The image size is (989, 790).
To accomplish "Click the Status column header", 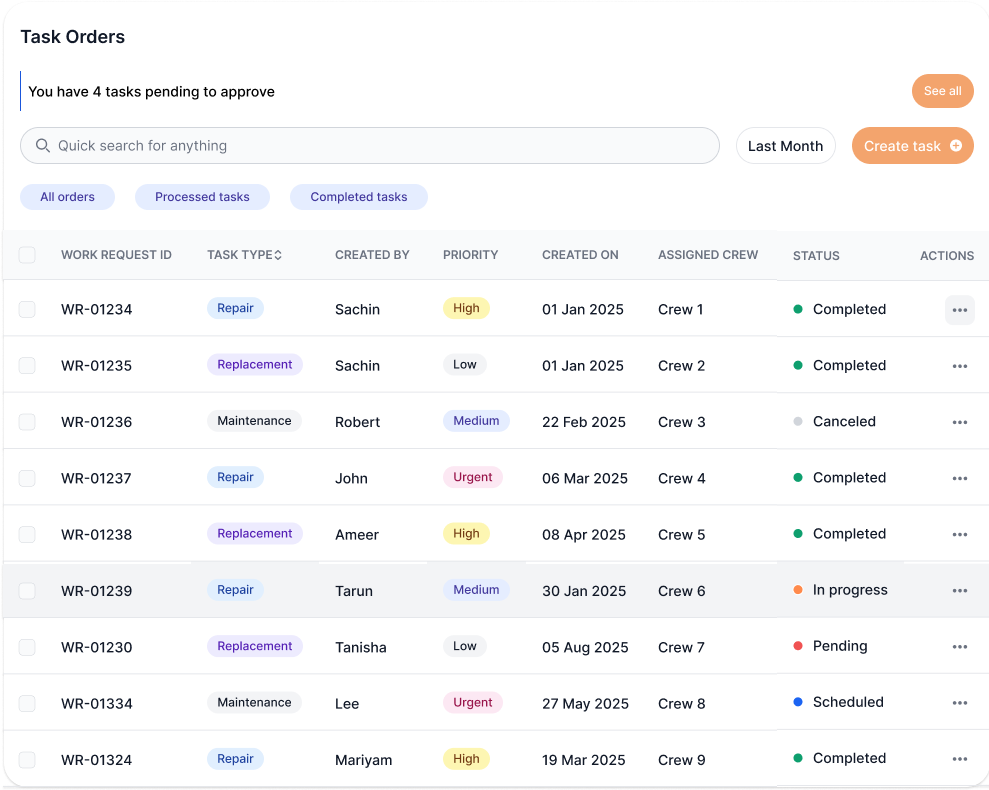I will click(x=816, y=256).
